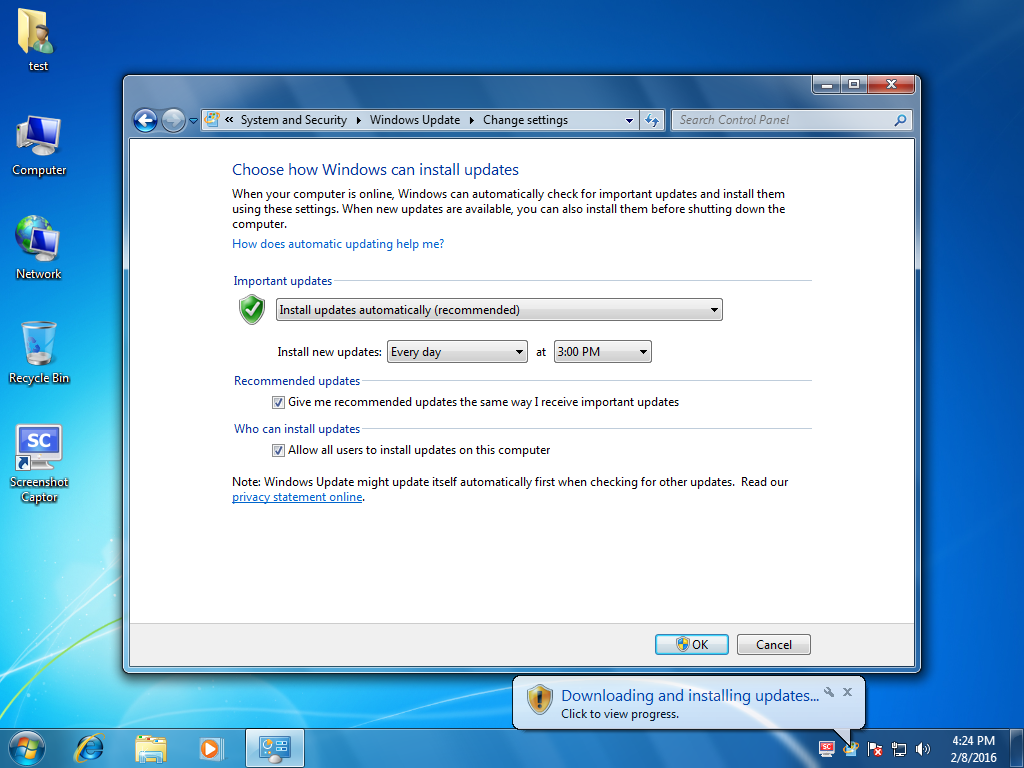This screenshot has width=1024, height=768.
Task: Click Choose how Windows can install updates title
Action: tap(376, 170)
